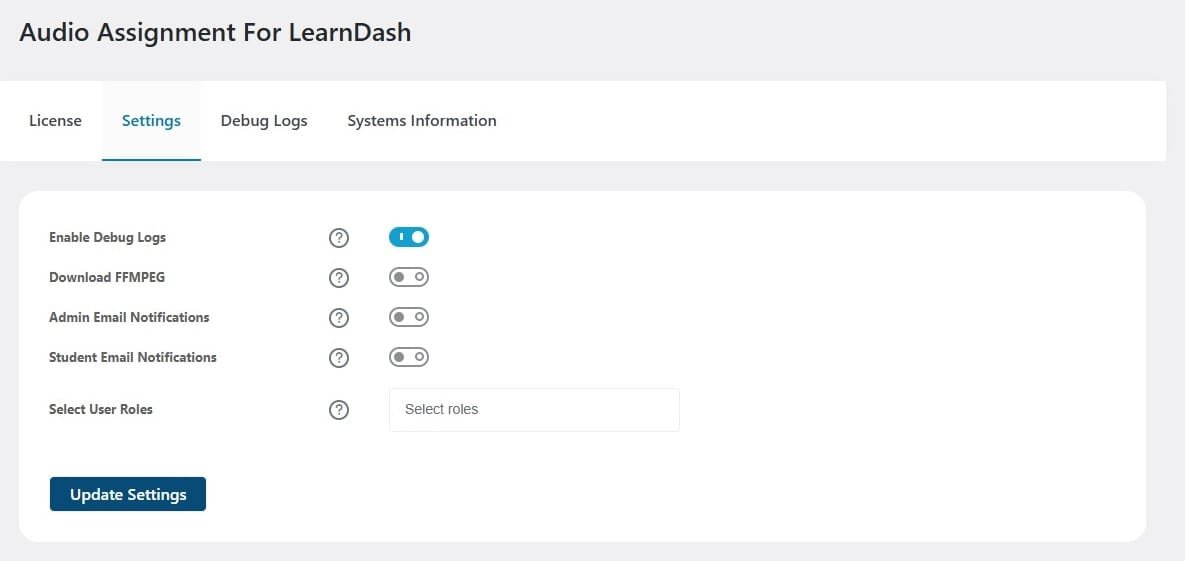Open the Debug Logs tab
This screenshot has width=1185, height=561.
tap(264, 121)
